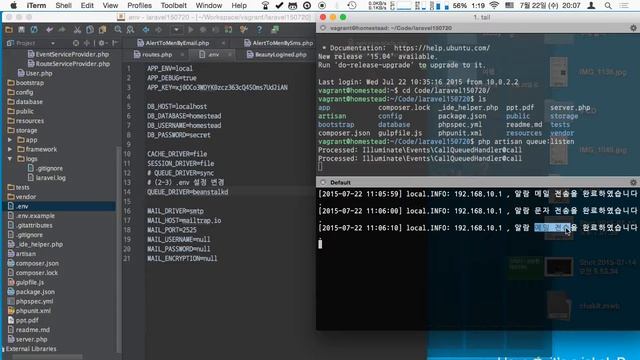Click the Help question mark icon
The width and height of the screenshot is (640, 360).
[259, 29]
